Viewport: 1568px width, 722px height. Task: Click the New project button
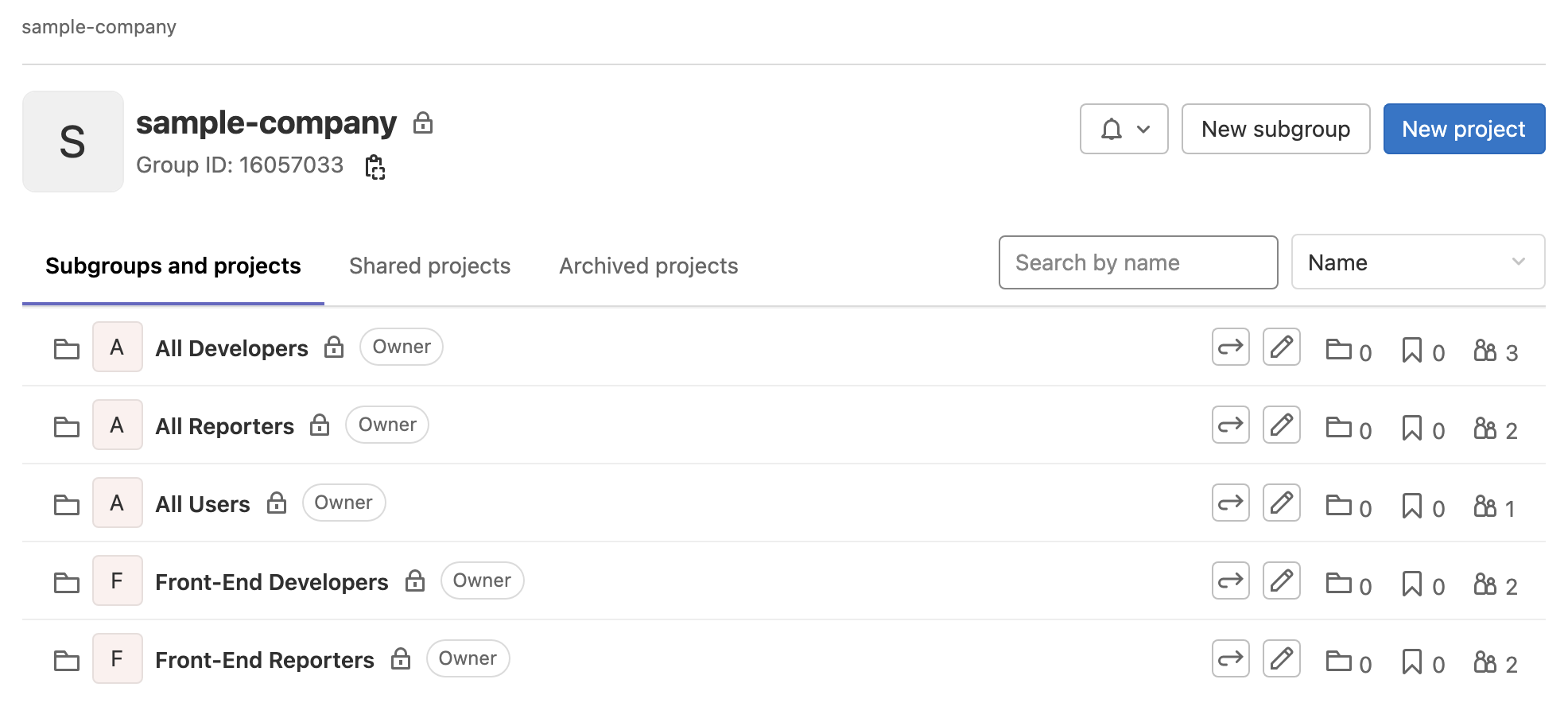[1465, 129]
